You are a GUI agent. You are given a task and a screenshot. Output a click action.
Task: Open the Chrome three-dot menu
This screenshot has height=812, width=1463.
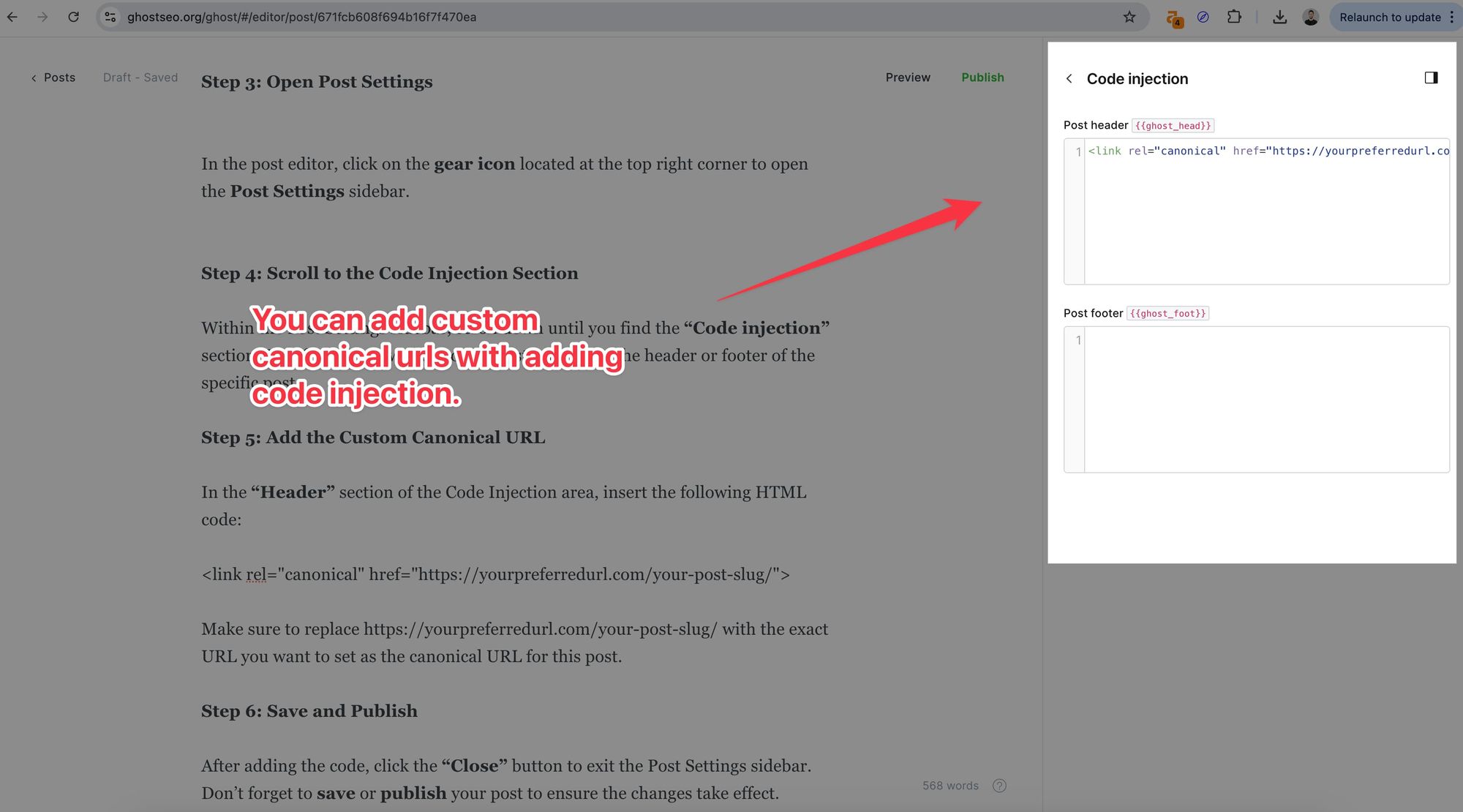pos(1452,17)
